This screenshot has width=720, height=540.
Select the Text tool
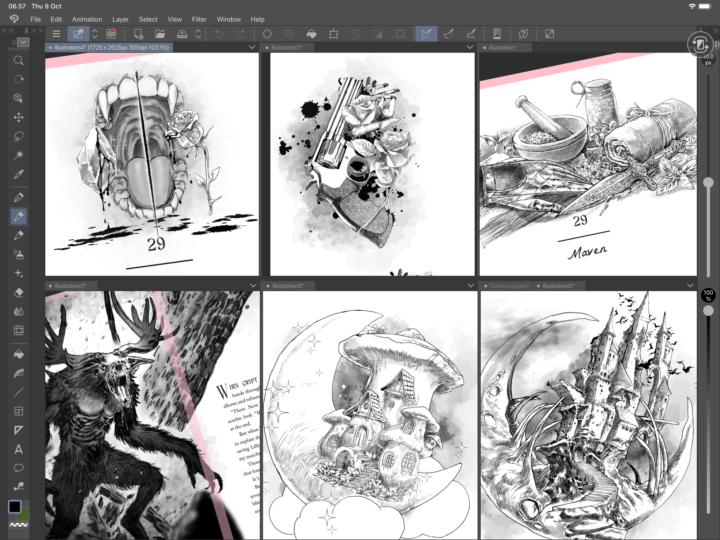pyautogui.click(x=19, y=449)
